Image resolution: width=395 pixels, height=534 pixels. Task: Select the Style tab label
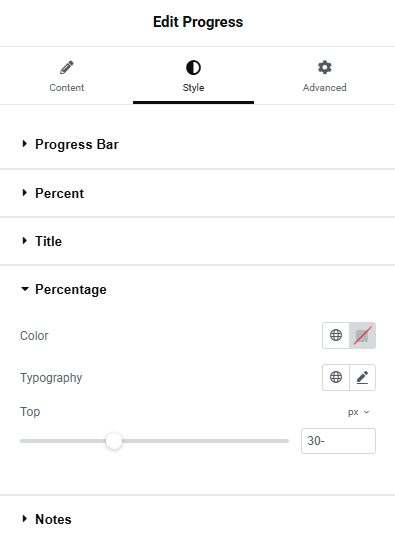pos(193,88)
